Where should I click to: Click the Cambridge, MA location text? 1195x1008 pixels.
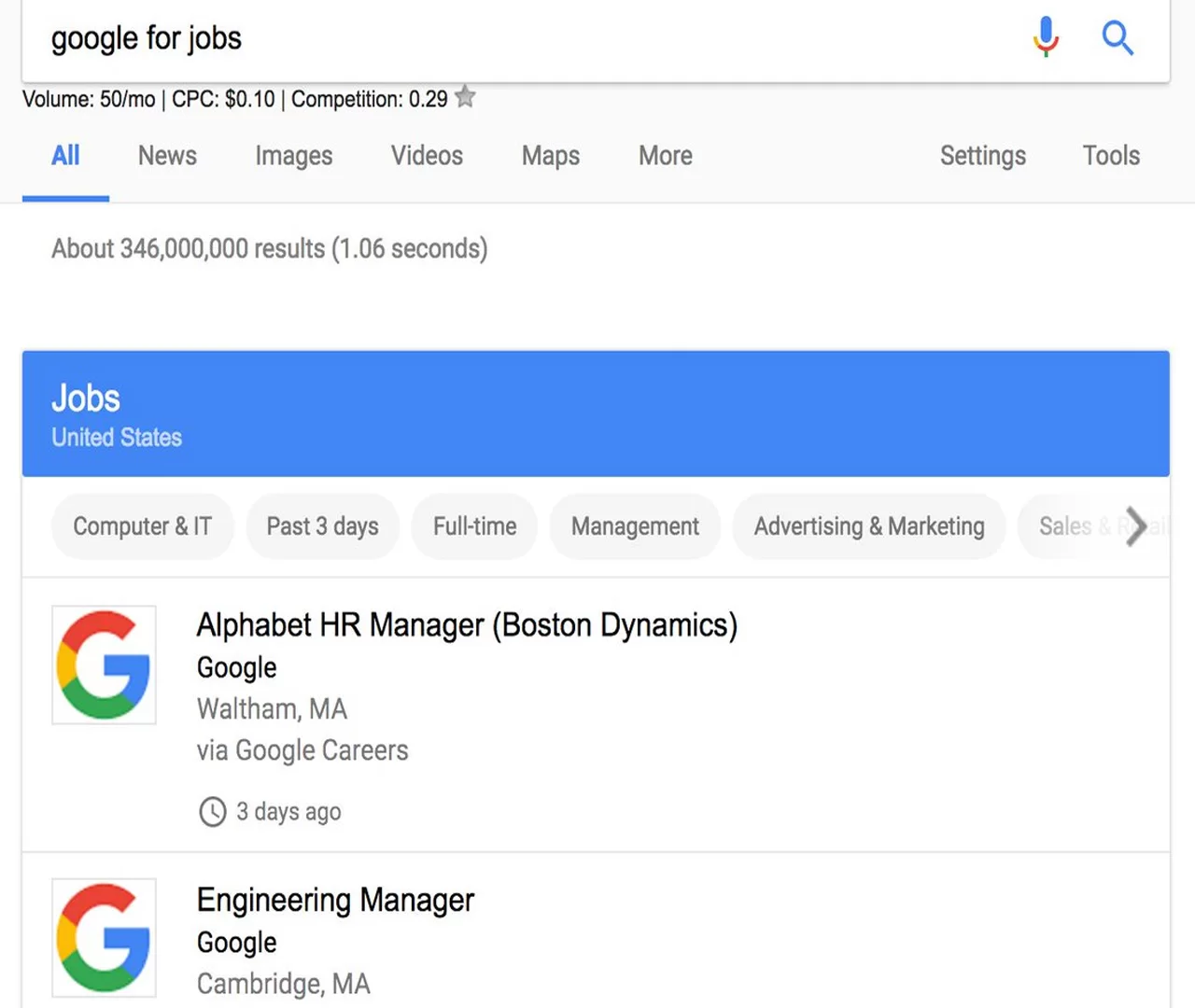283,984
